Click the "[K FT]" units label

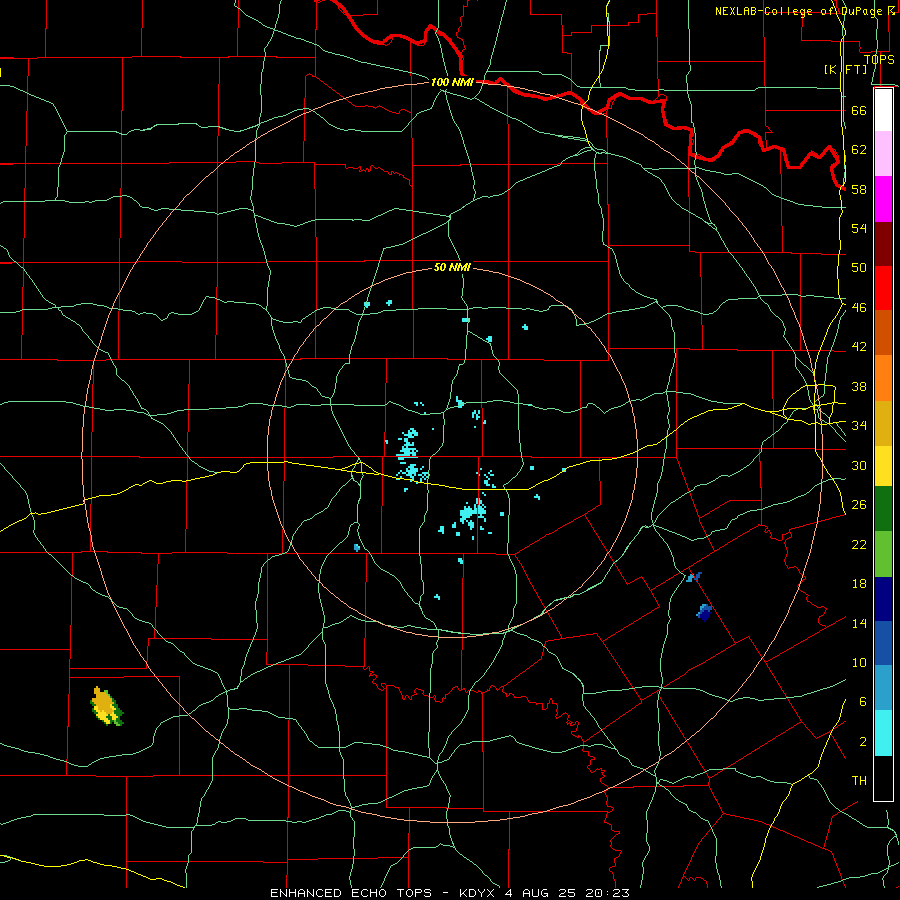[845, 69]
